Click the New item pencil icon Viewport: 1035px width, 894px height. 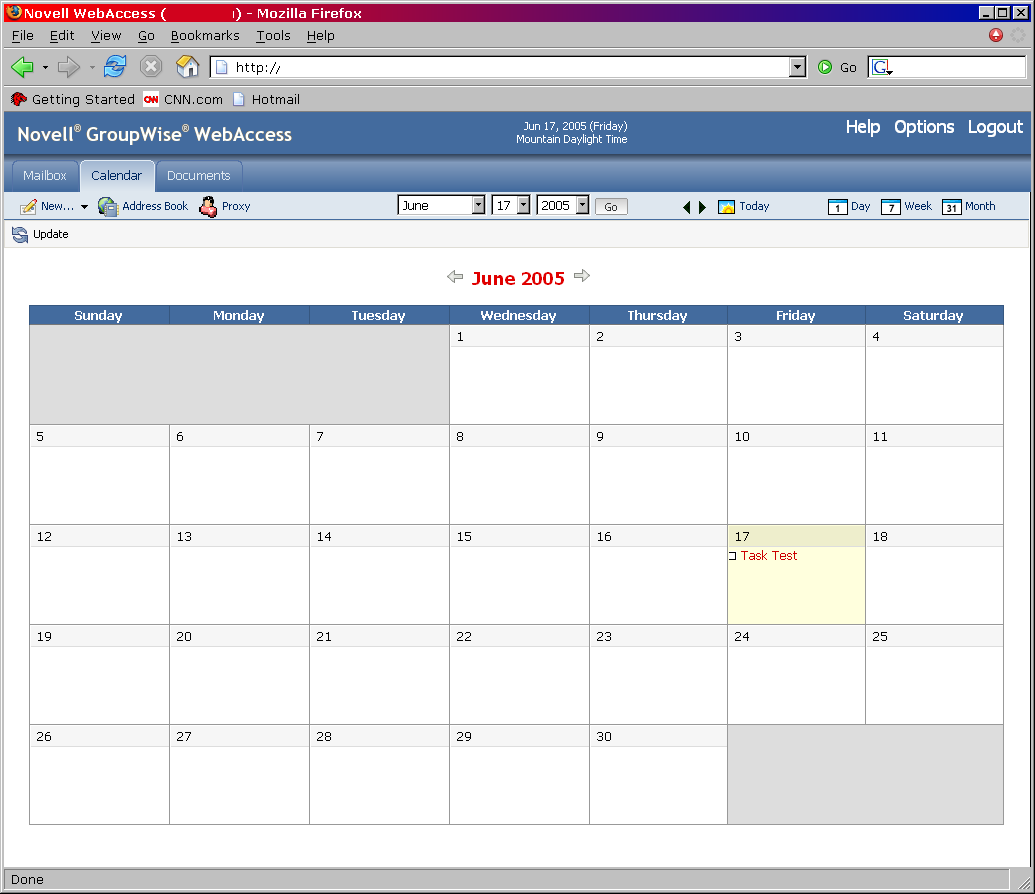tap(28, 206)
